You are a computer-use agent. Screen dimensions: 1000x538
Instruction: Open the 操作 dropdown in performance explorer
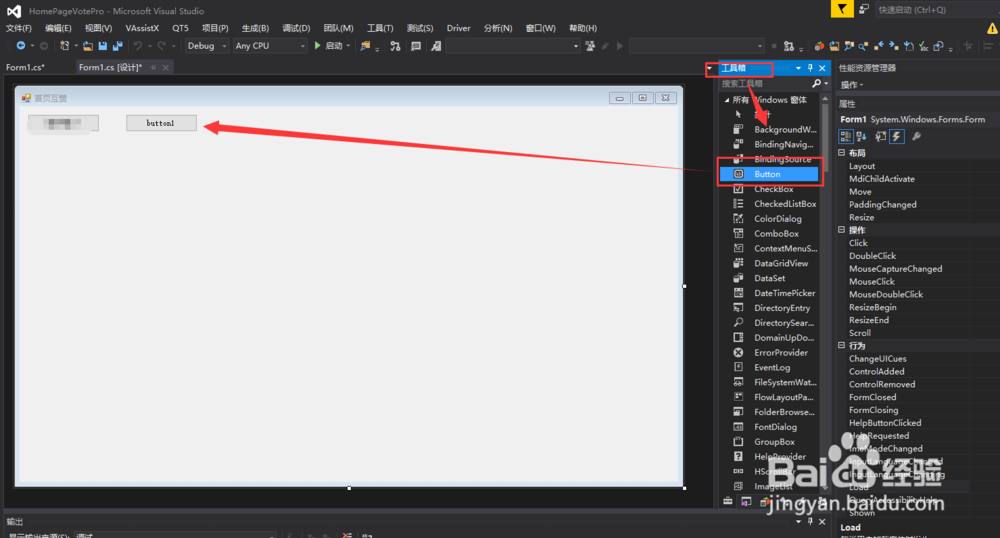coord(852,85)
